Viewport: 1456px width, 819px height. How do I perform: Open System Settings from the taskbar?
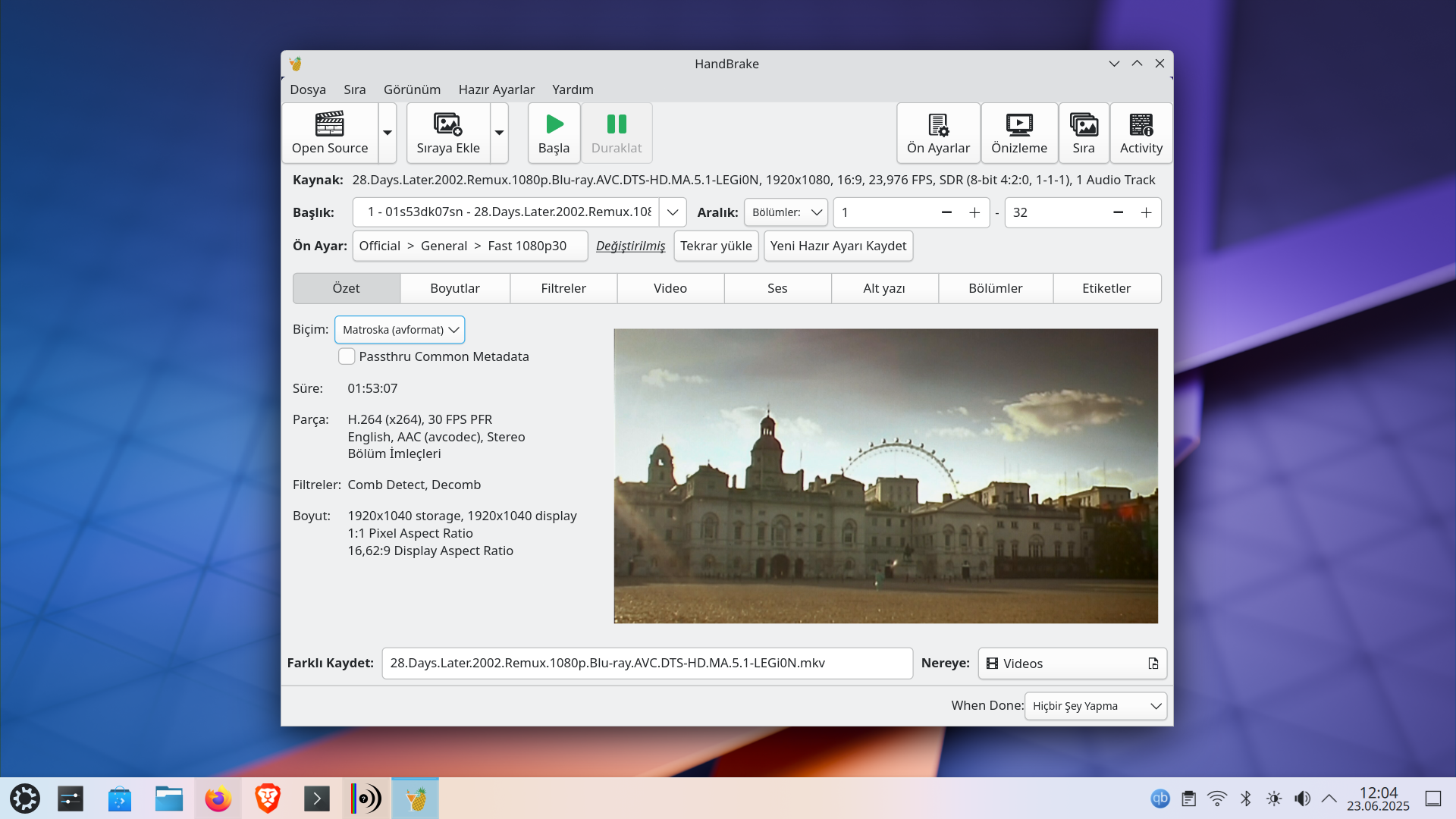click(71, 799)
